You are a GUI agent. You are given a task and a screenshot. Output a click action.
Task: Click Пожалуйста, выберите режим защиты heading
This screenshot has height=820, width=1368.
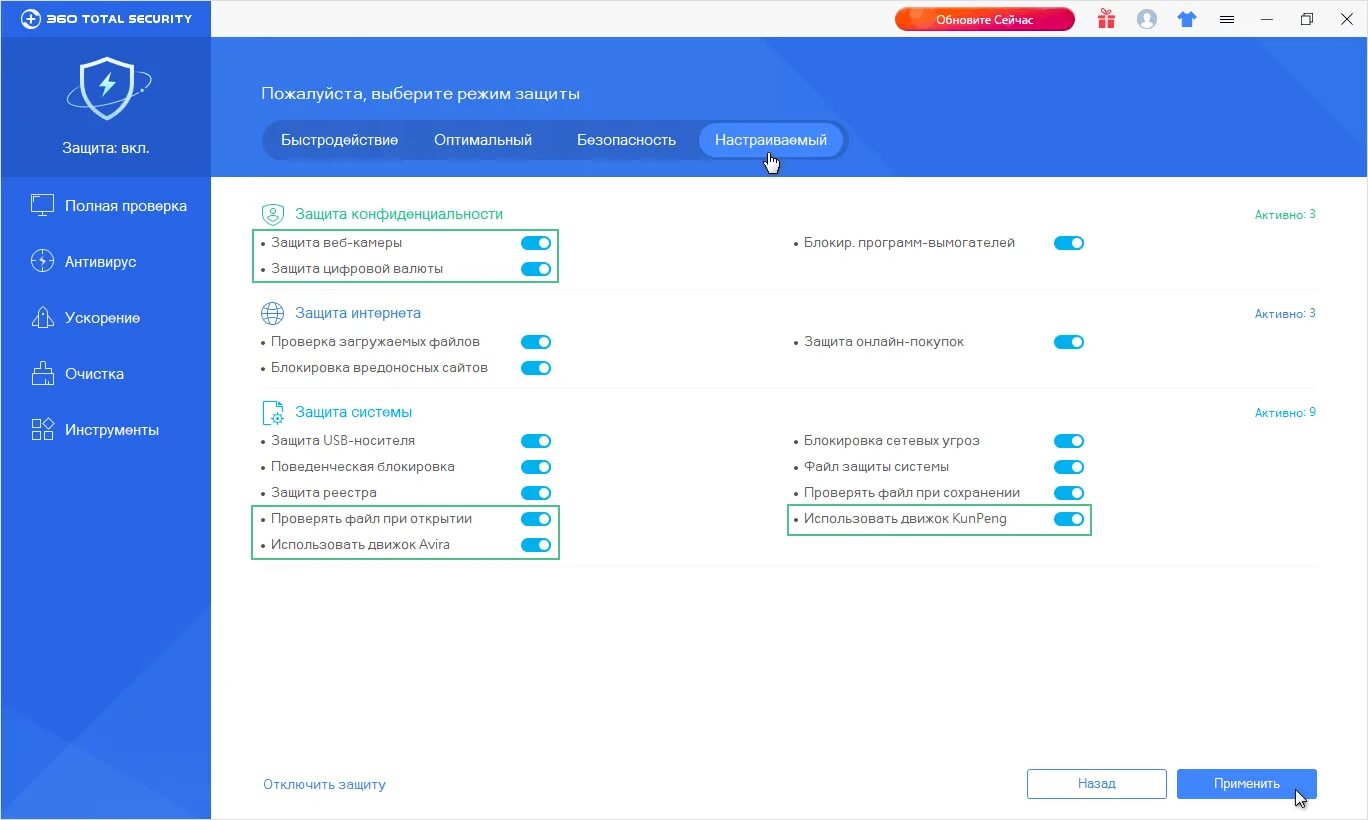point(421,94)
